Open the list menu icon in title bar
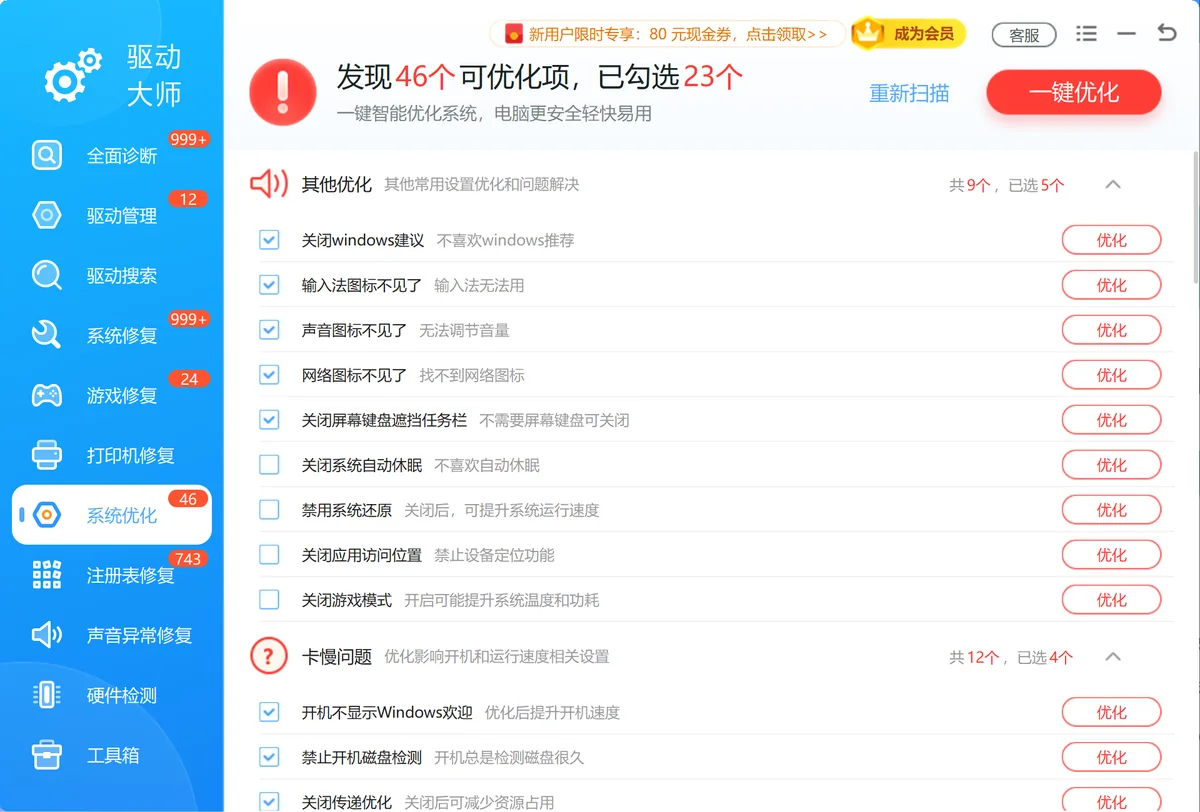Image resolution: width=1200 pixels, height=812 pixels. tap(1086, 34)
